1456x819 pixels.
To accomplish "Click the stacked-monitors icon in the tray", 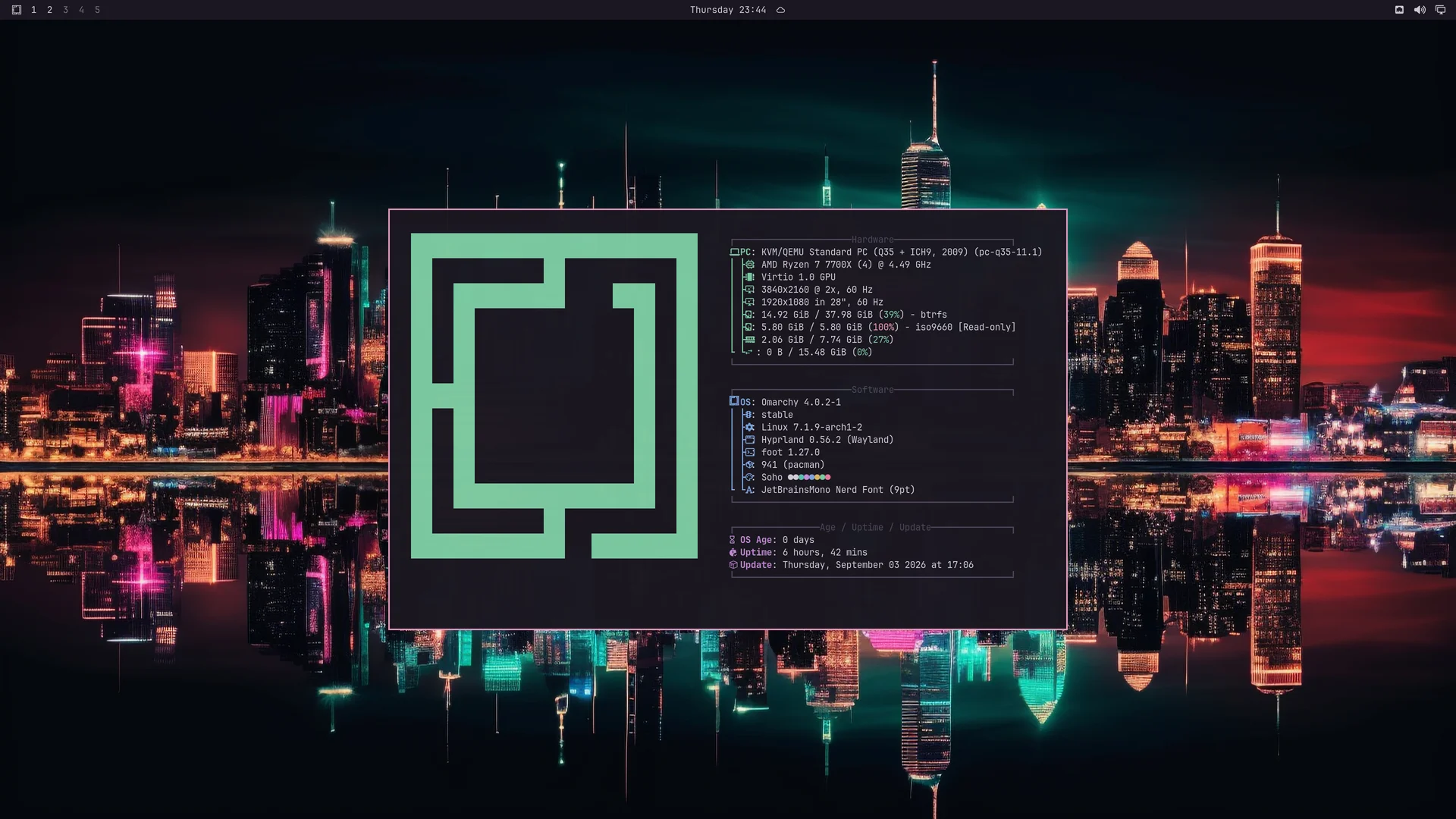I will click(1440, 10).
